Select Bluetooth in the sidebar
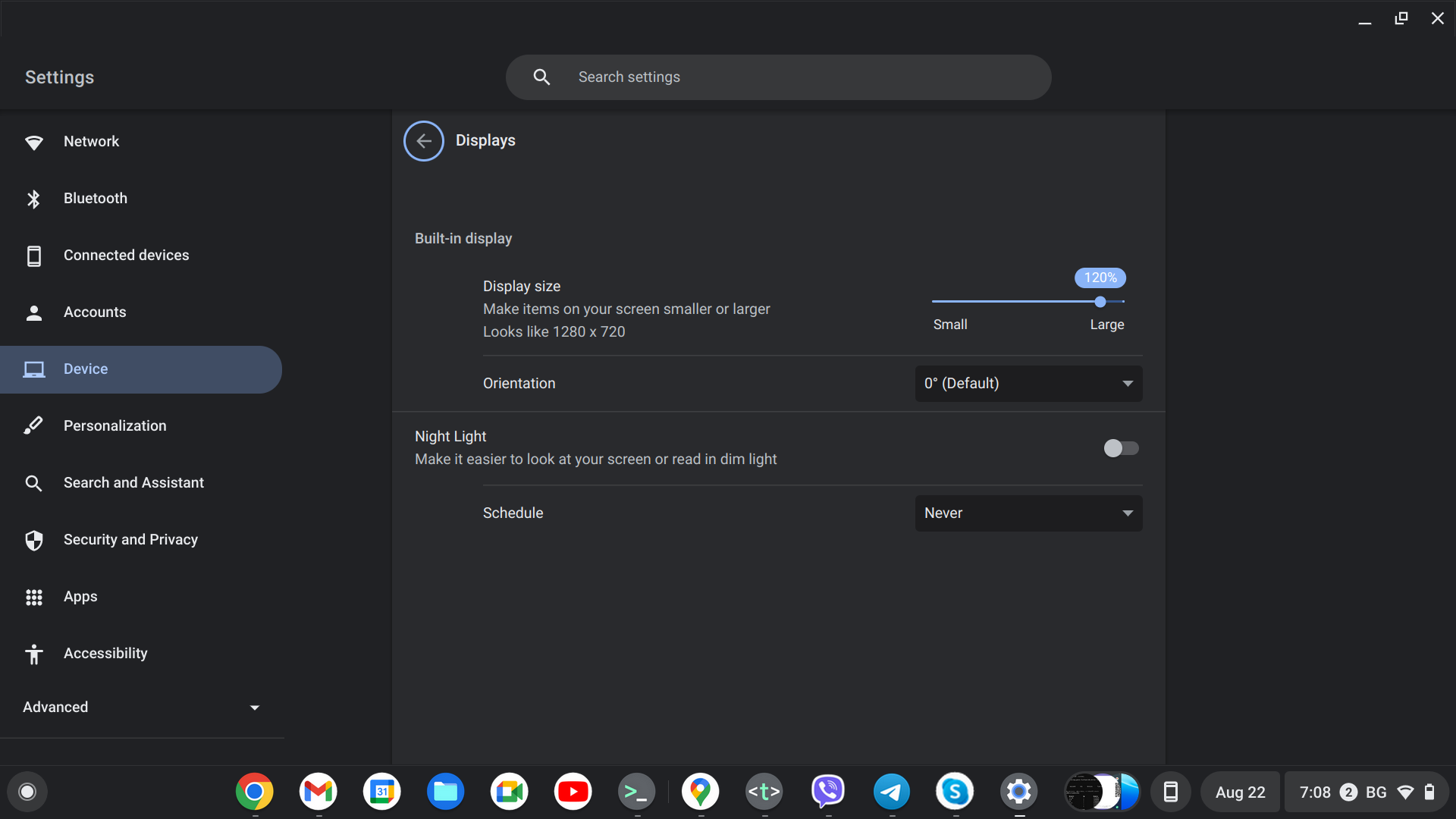1456x819 pixels. tap(95, 198)
